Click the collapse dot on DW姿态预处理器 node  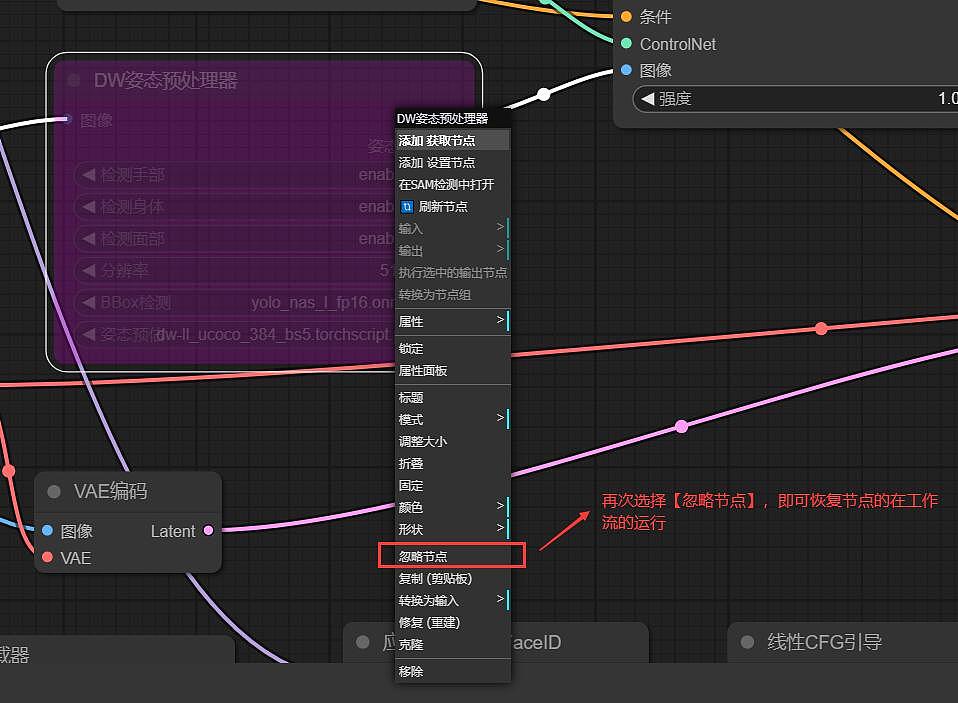pyautogui.click(x=74, y=80)
